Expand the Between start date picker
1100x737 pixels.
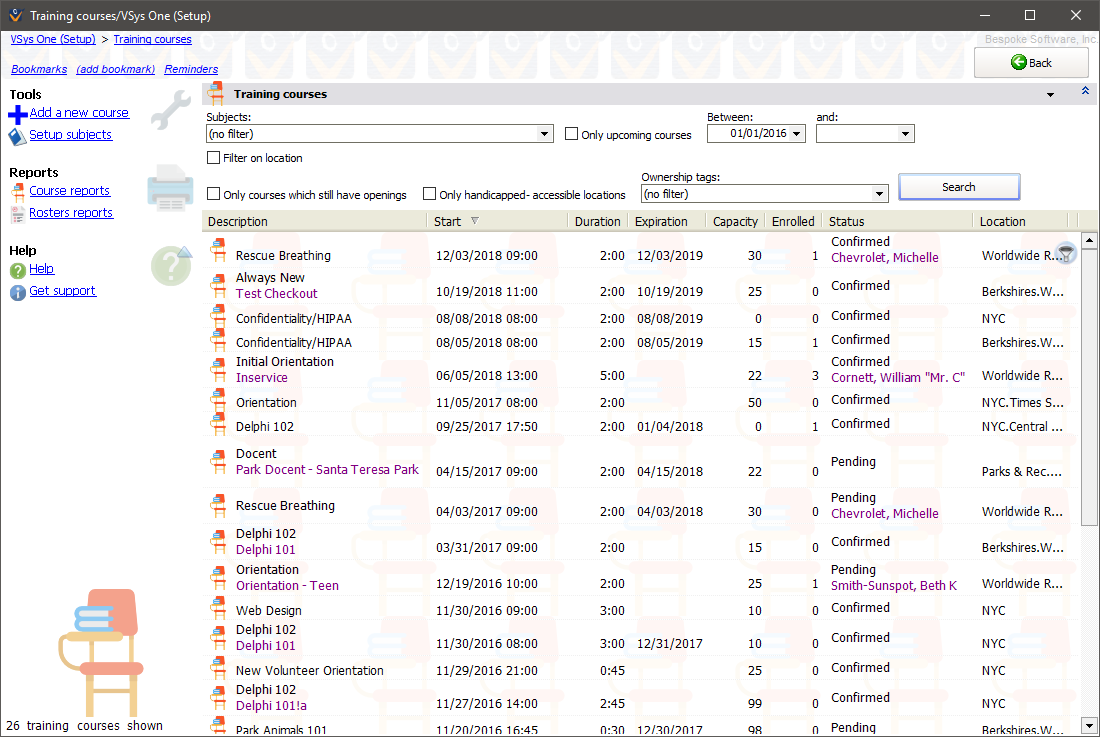797,134
